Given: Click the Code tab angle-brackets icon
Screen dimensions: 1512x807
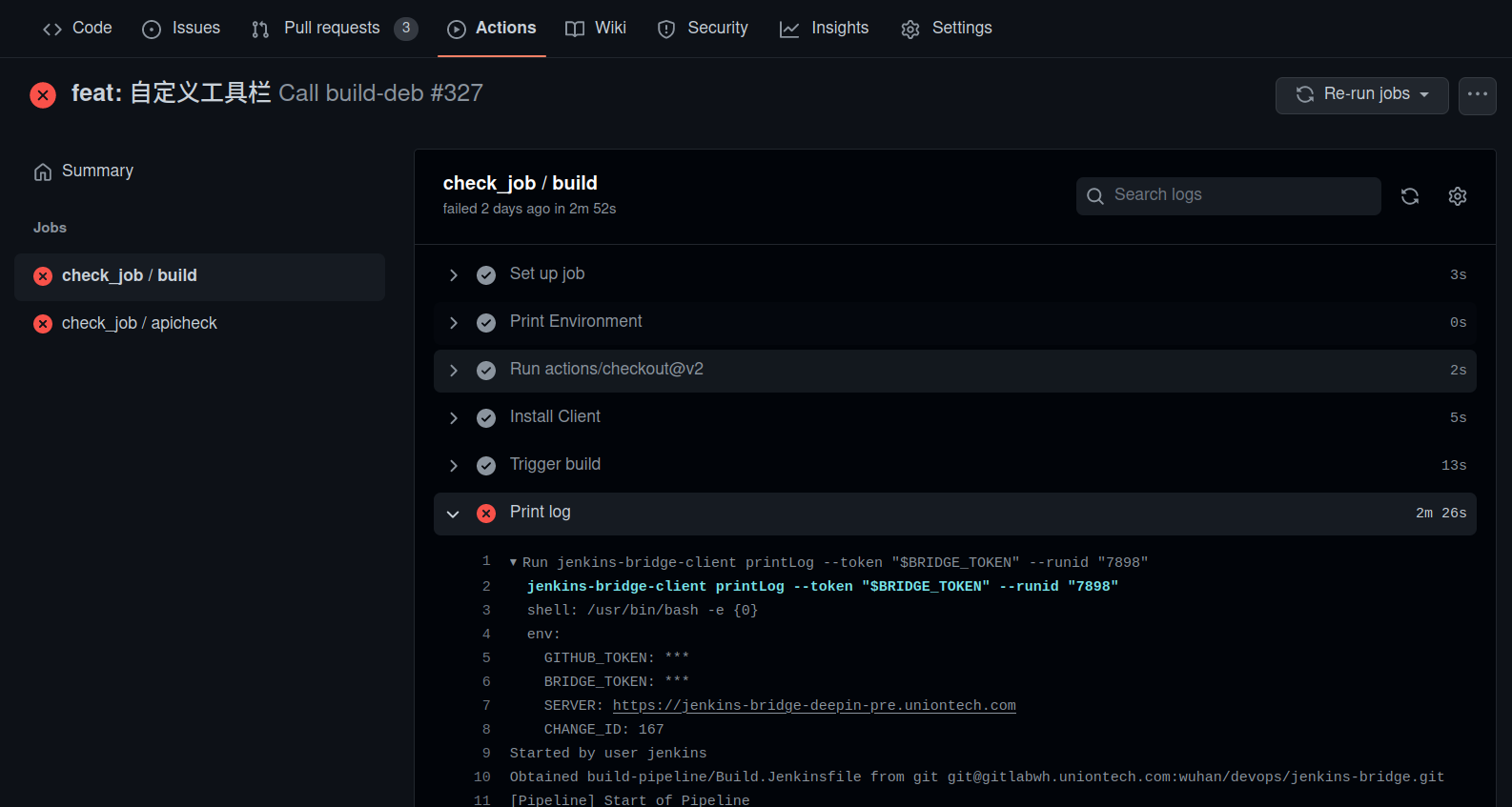Looking at the screenshot, I should click(52, 30).
